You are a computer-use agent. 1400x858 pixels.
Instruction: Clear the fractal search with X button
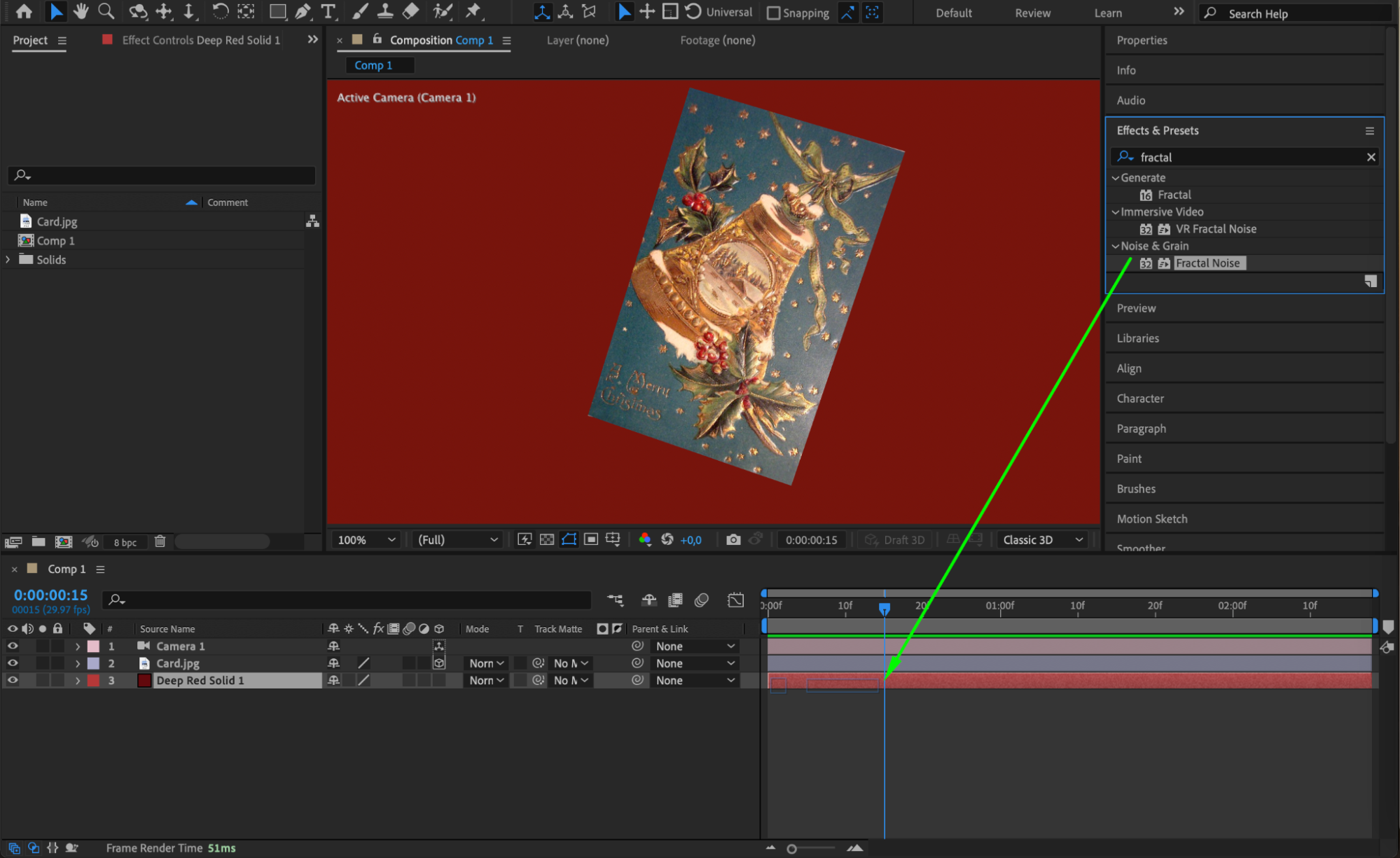pos(1371,157)
